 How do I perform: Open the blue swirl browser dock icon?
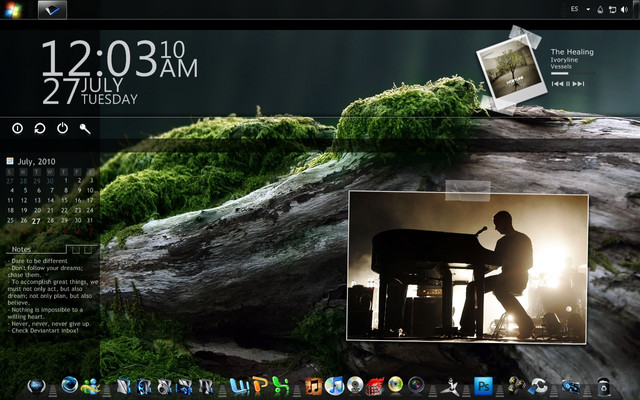[x=70, y=385]
